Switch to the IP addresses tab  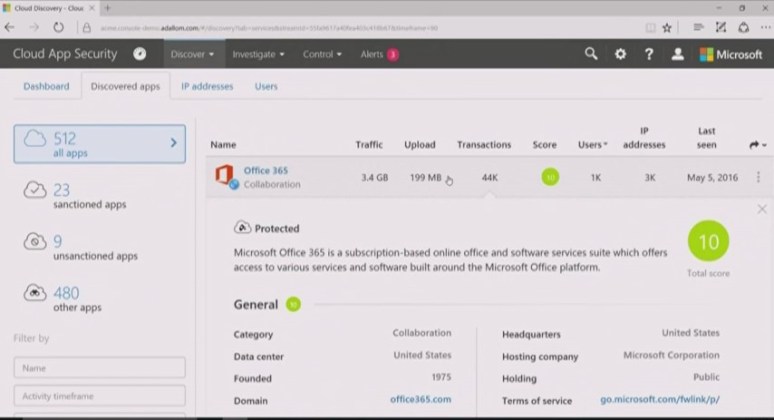[207, 86]
